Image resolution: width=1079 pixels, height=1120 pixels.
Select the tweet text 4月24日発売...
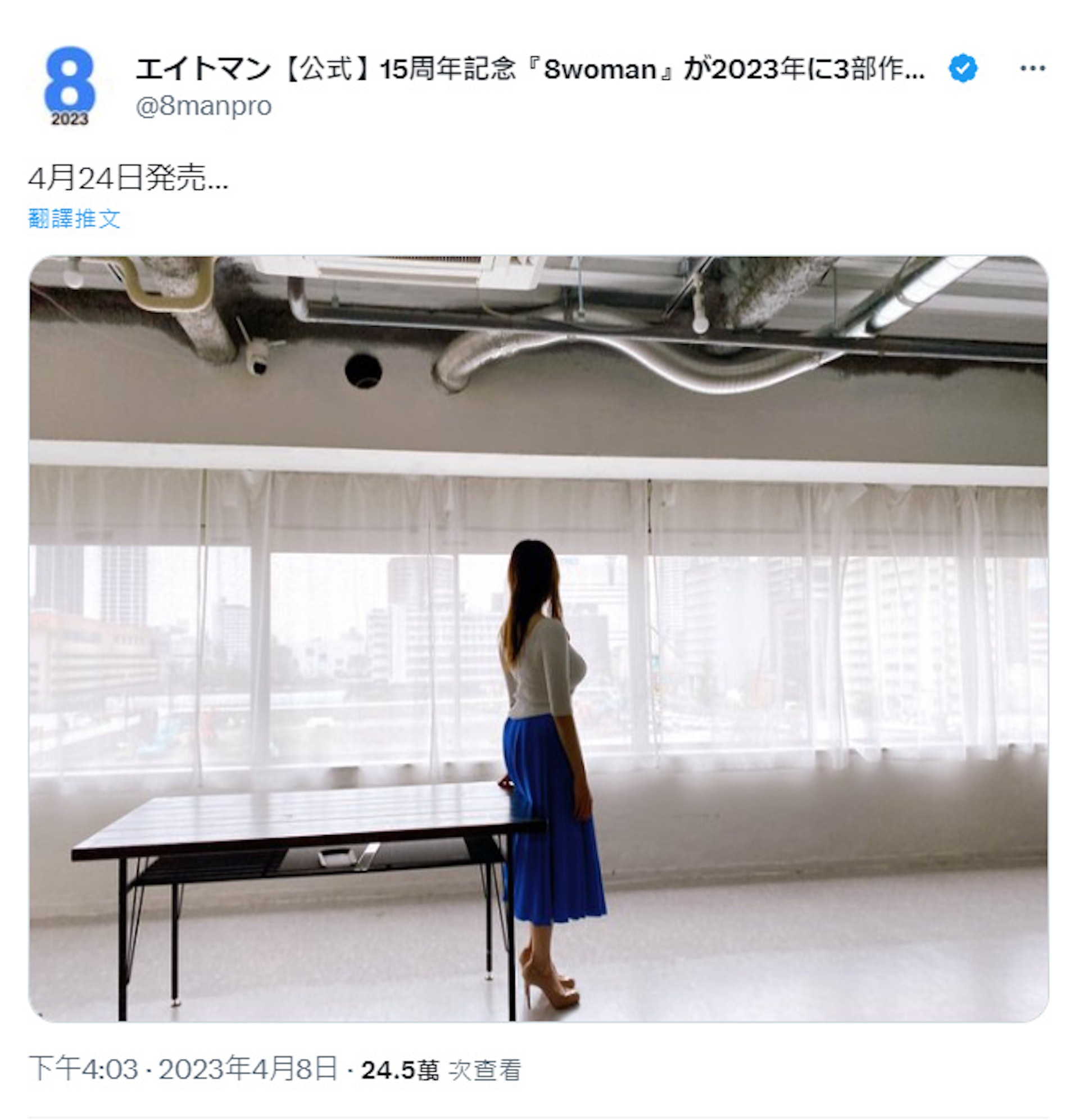coord(128,178)
